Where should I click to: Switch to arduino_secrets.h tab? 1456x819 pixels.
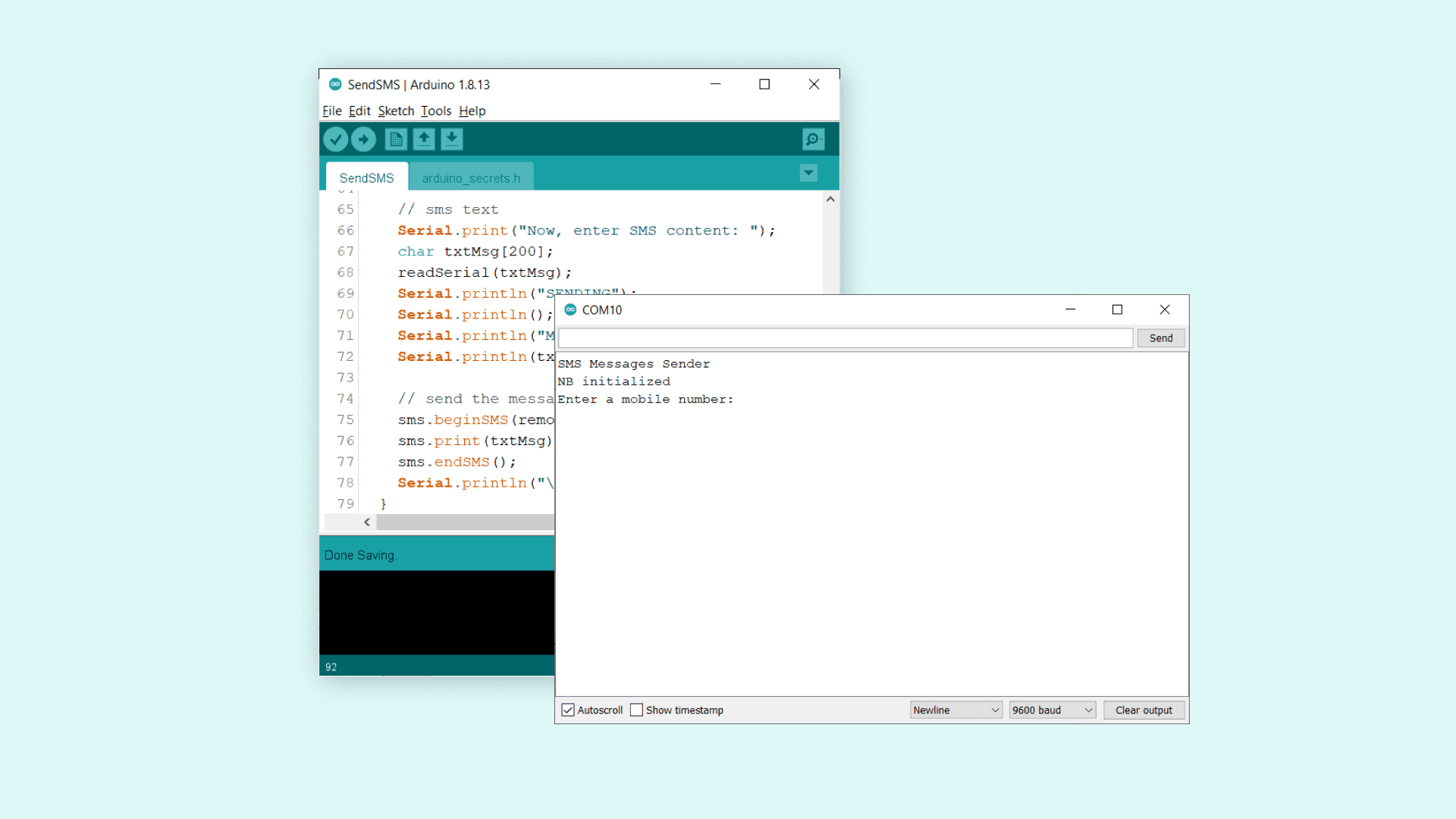click(471, 178)
